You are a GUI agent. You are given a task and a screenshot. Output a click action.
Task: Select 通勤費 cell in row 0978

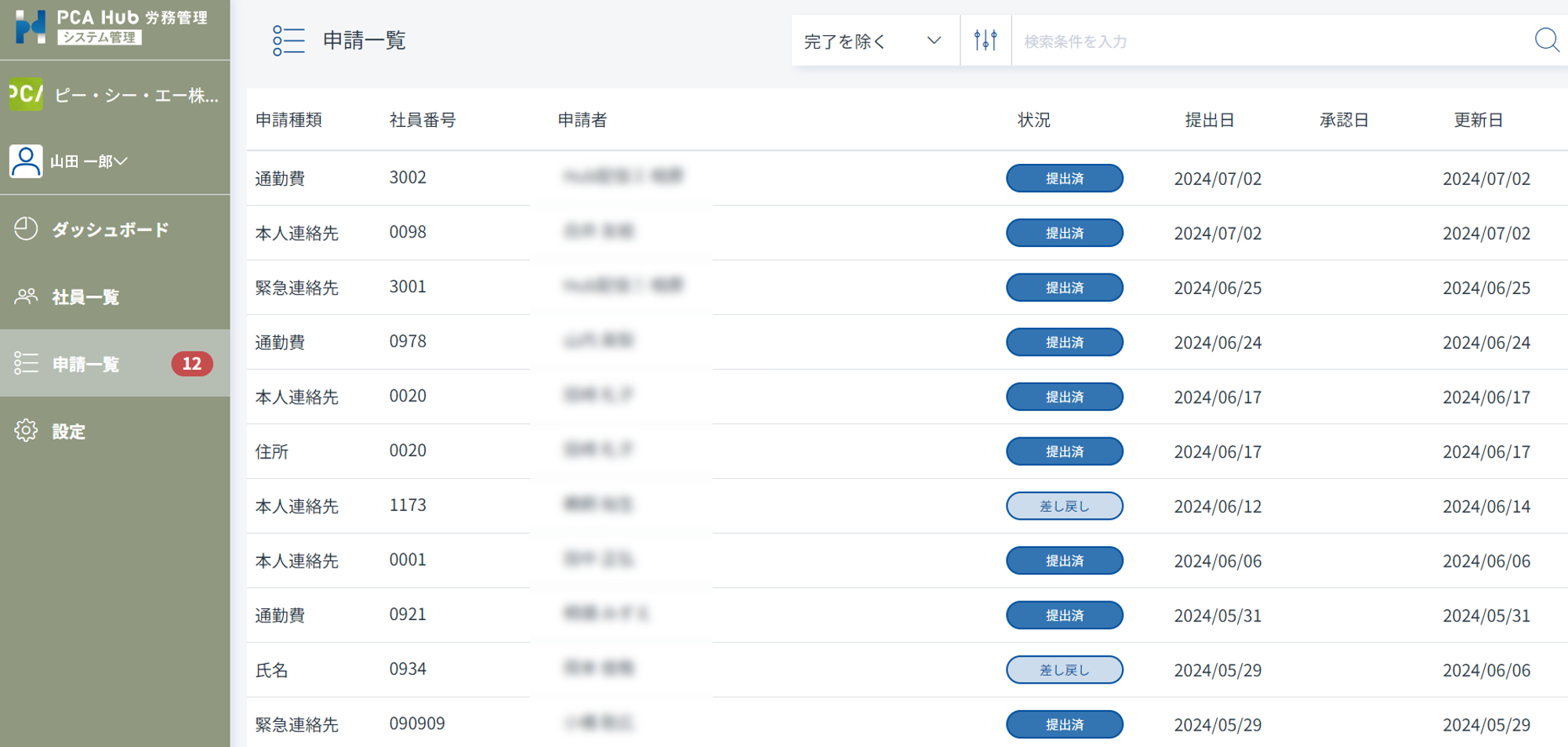(x=280, y=343)
